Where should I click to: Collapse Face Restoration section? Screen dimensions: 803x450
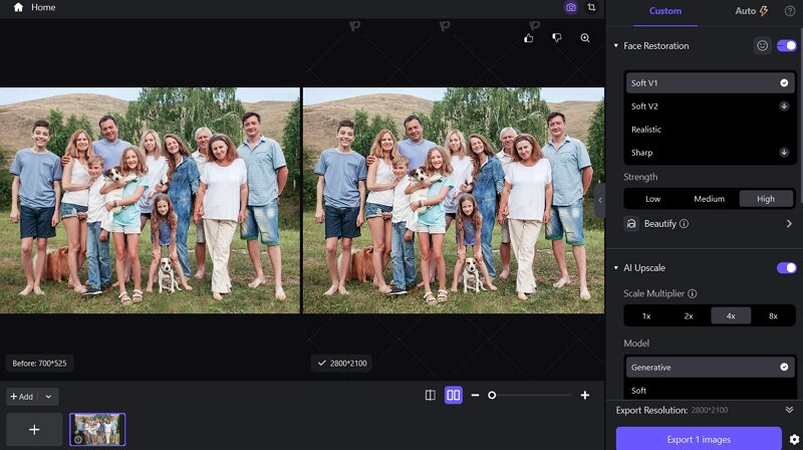(616, 46)
